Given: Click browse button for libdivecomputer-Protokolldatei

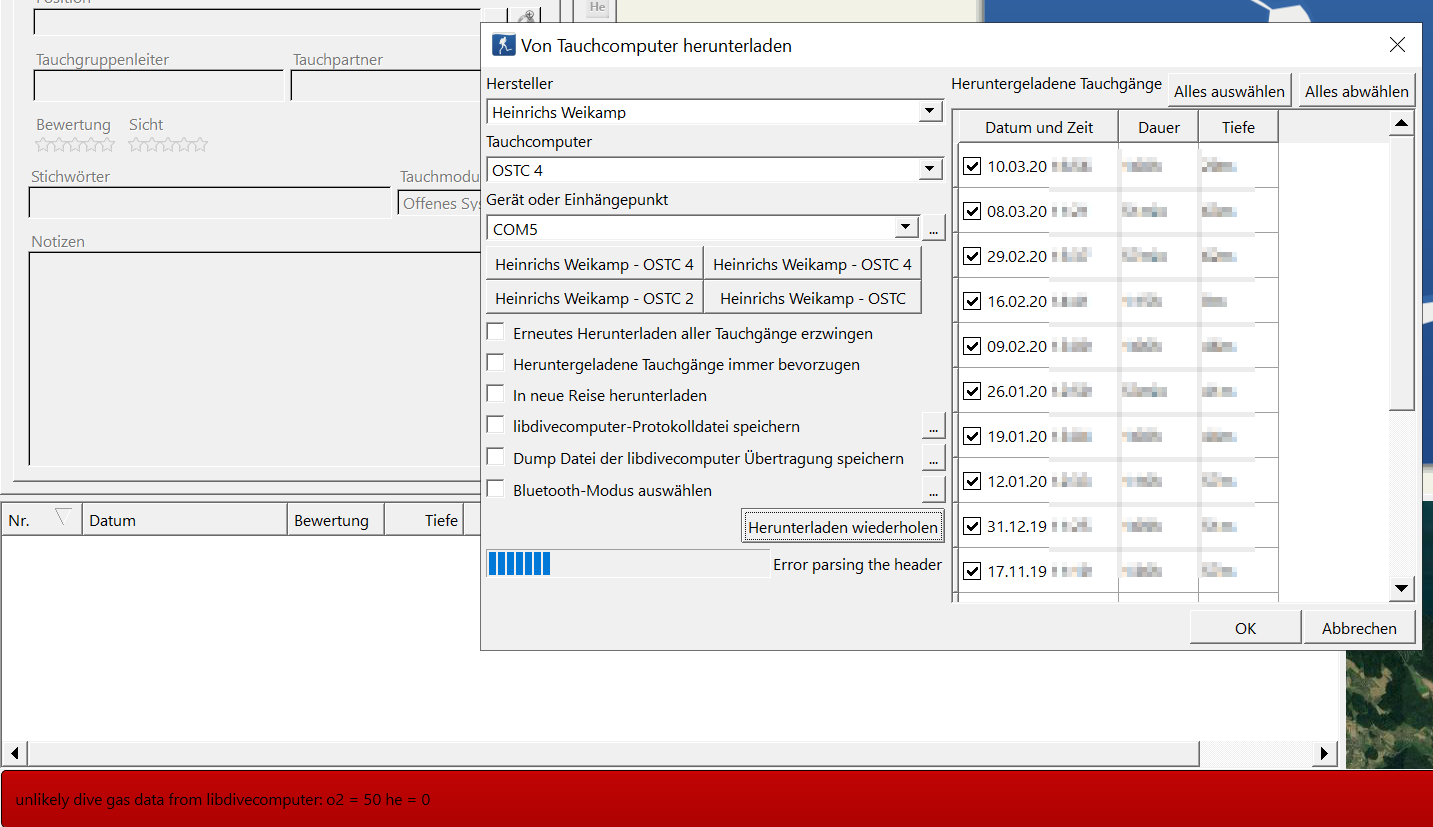Looking at the screenshot, I should pyautogui.click(x=932, y=427).
